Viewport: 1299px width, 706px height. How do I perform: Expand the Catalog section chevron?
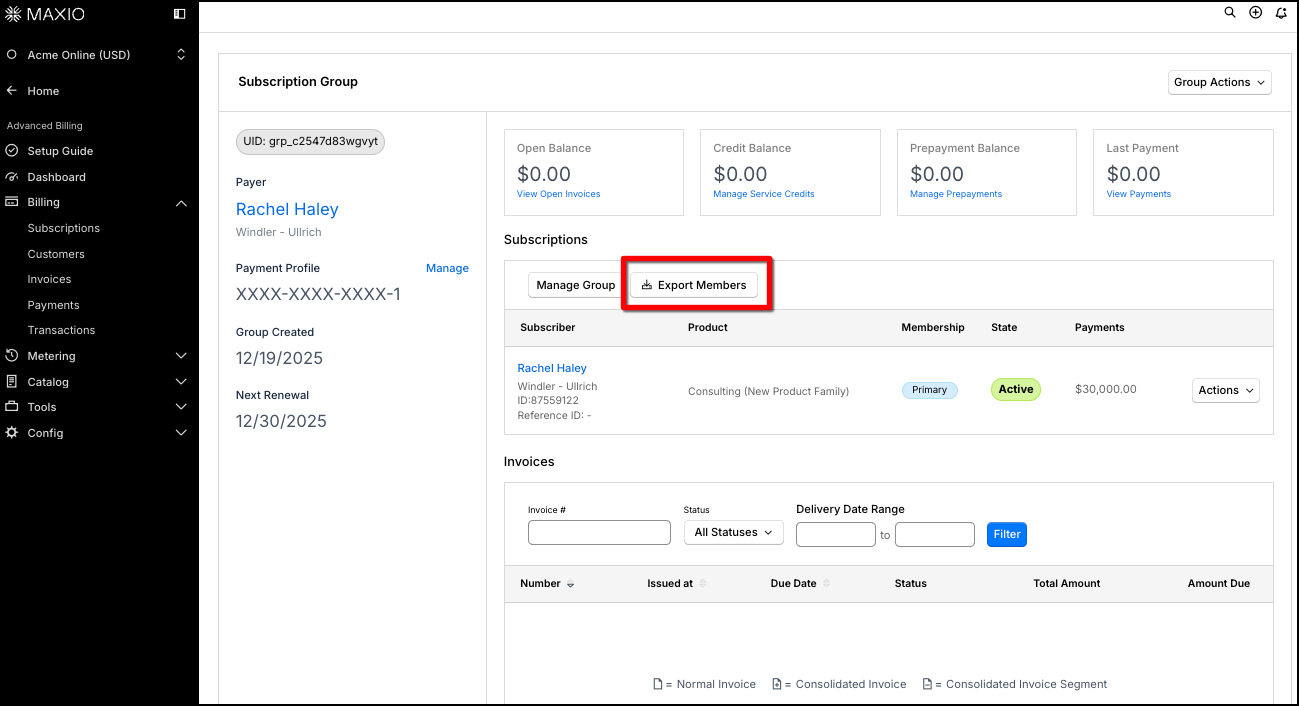pyautogui.click(x=181, y=382)
